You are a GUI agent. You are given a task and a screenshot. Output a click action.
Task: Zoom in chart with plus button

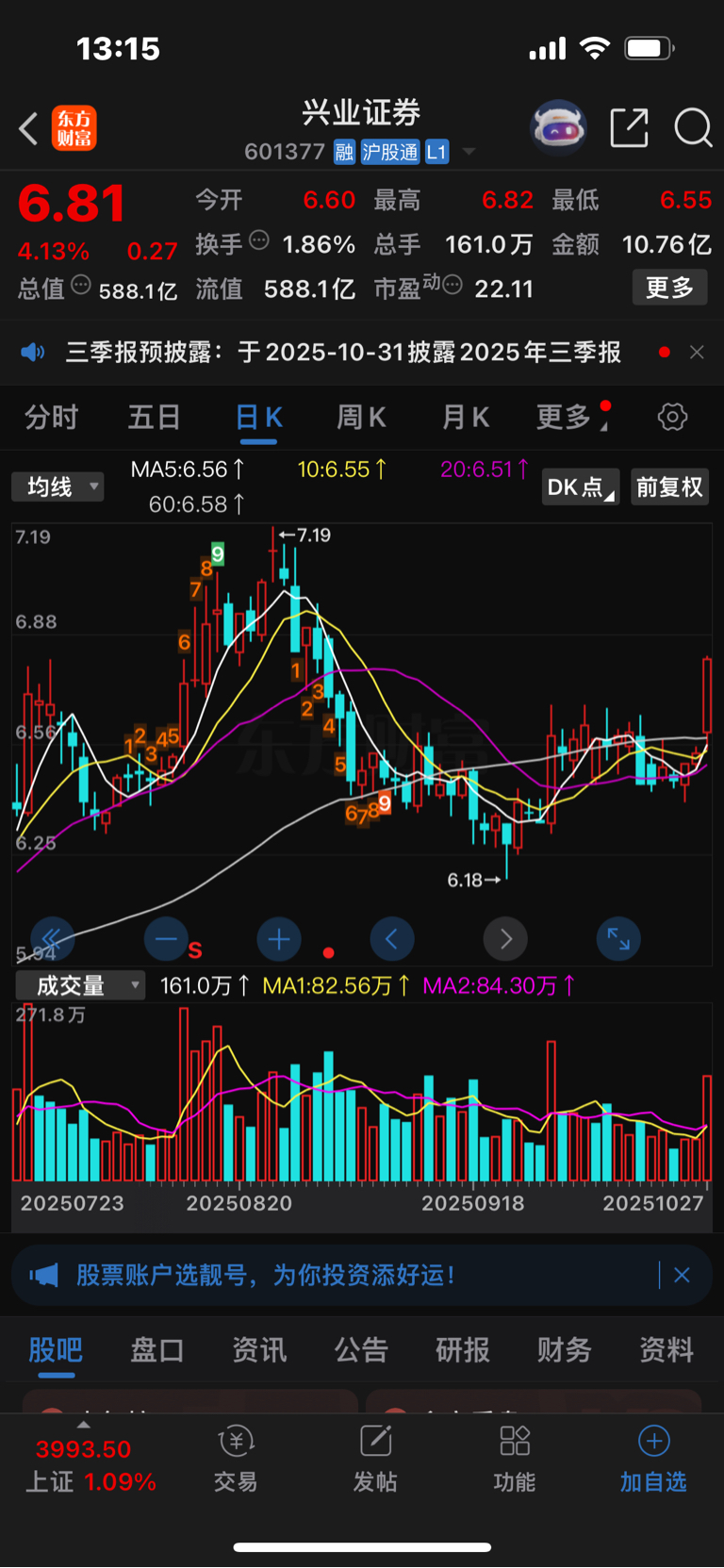(279, 938)
